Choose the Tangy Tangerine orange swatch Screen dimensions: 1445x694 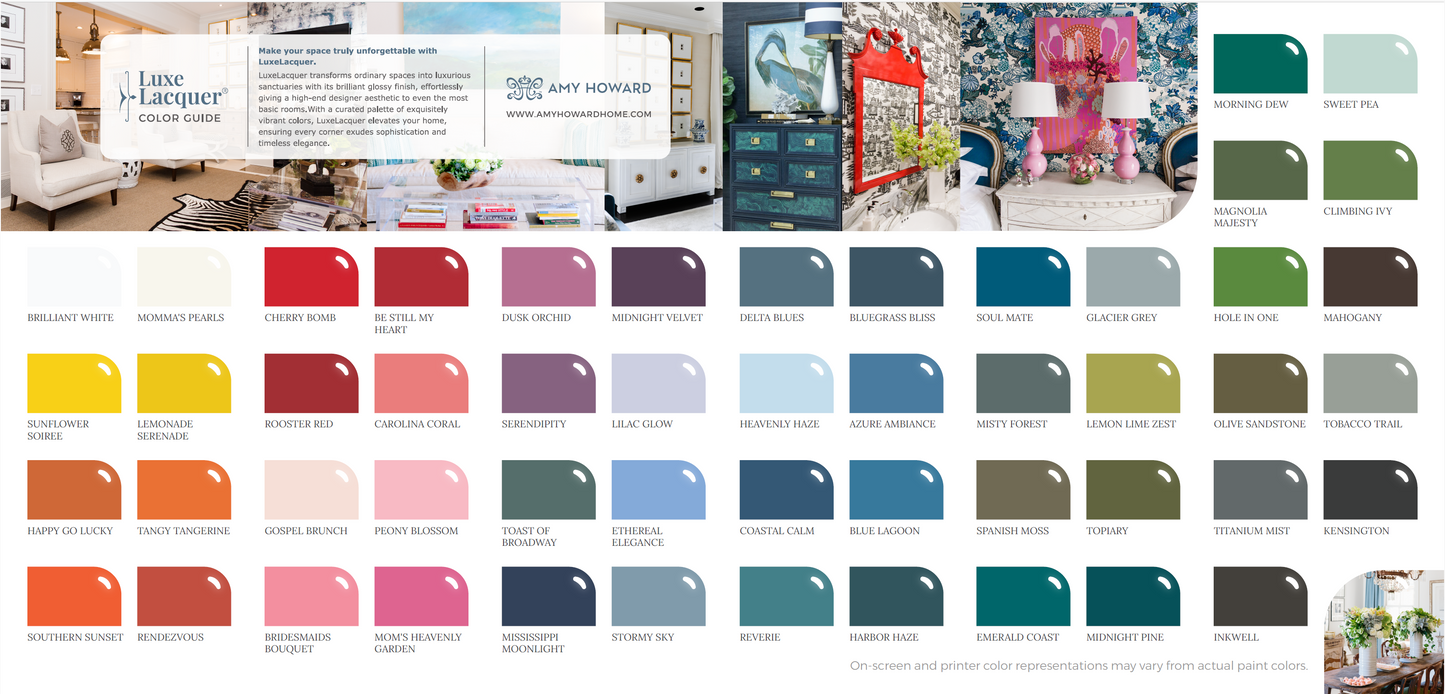184,490
